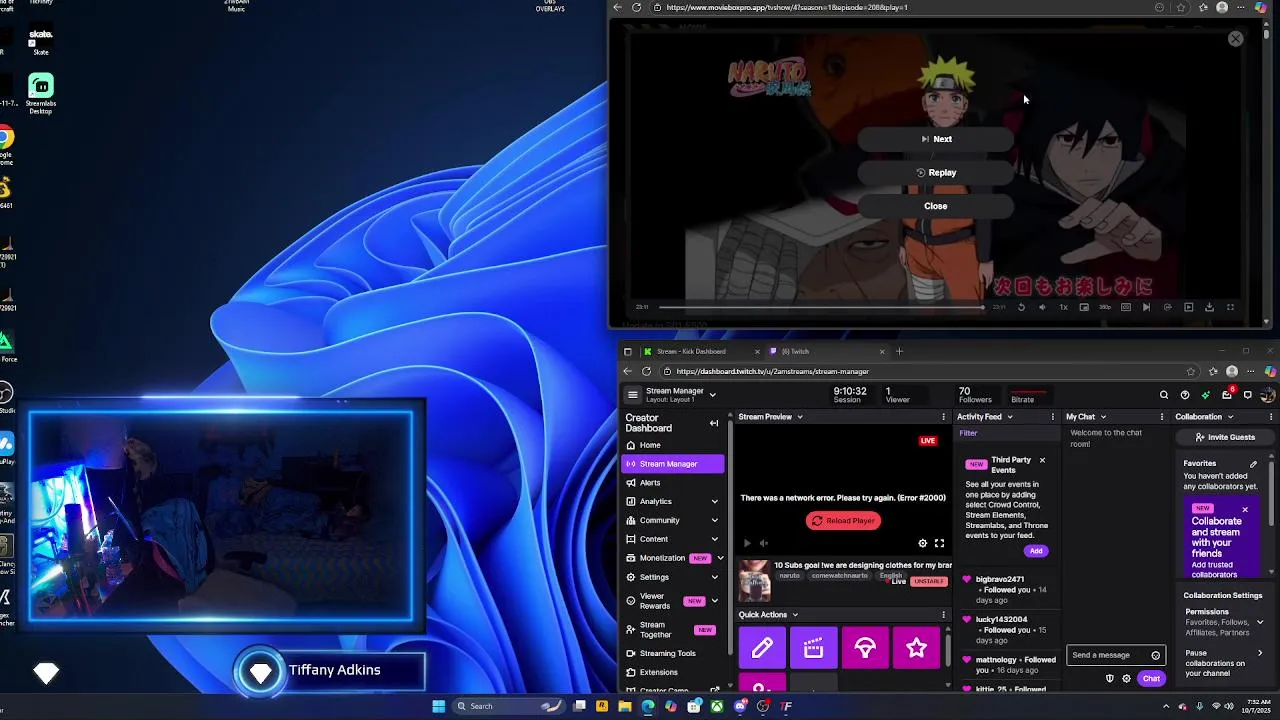The height and width of the screenshot is (720, 1280).
Task: Open emote picker in chat box
Action: [1155, 656]
